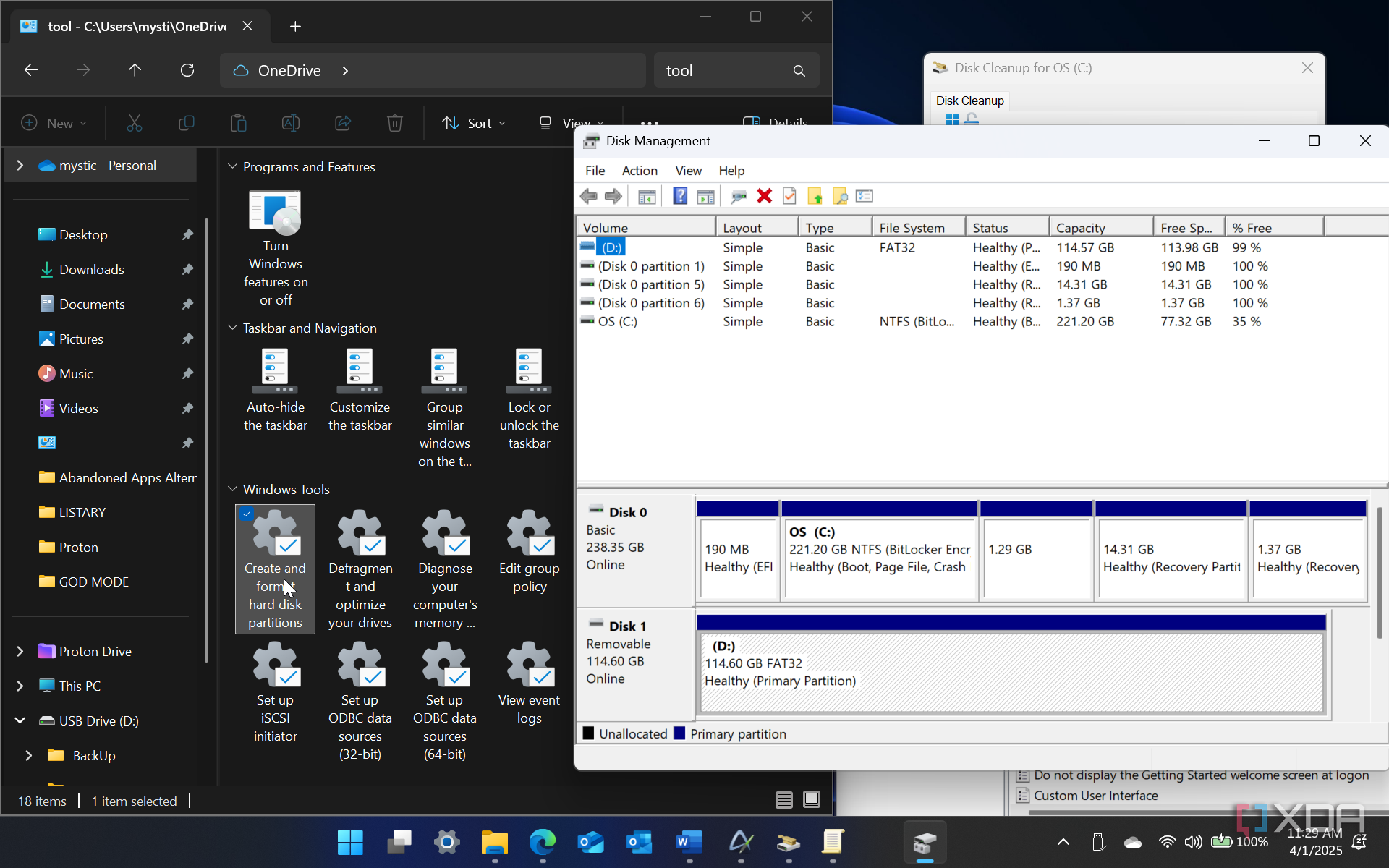Open the blue Help question mark icon
Image resolution: width=1389 pixels, height=868 pixels.
point(680,196)
